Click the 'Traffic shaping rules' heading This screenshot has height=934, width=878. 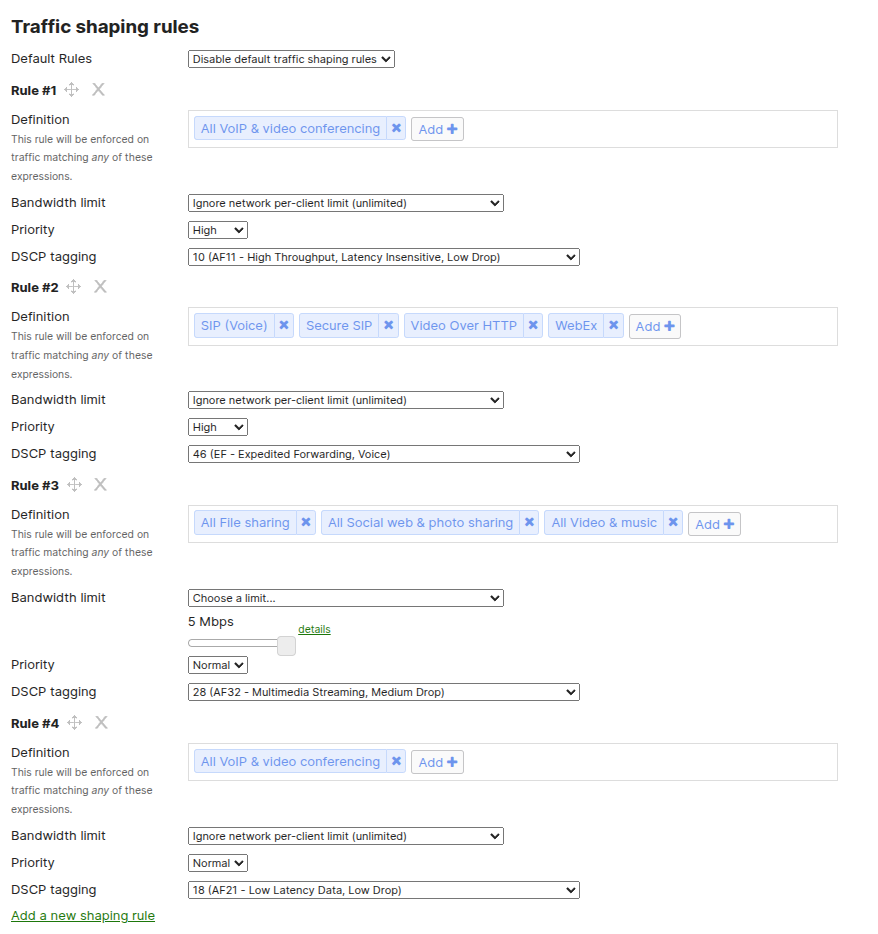(x=105, y=27)
